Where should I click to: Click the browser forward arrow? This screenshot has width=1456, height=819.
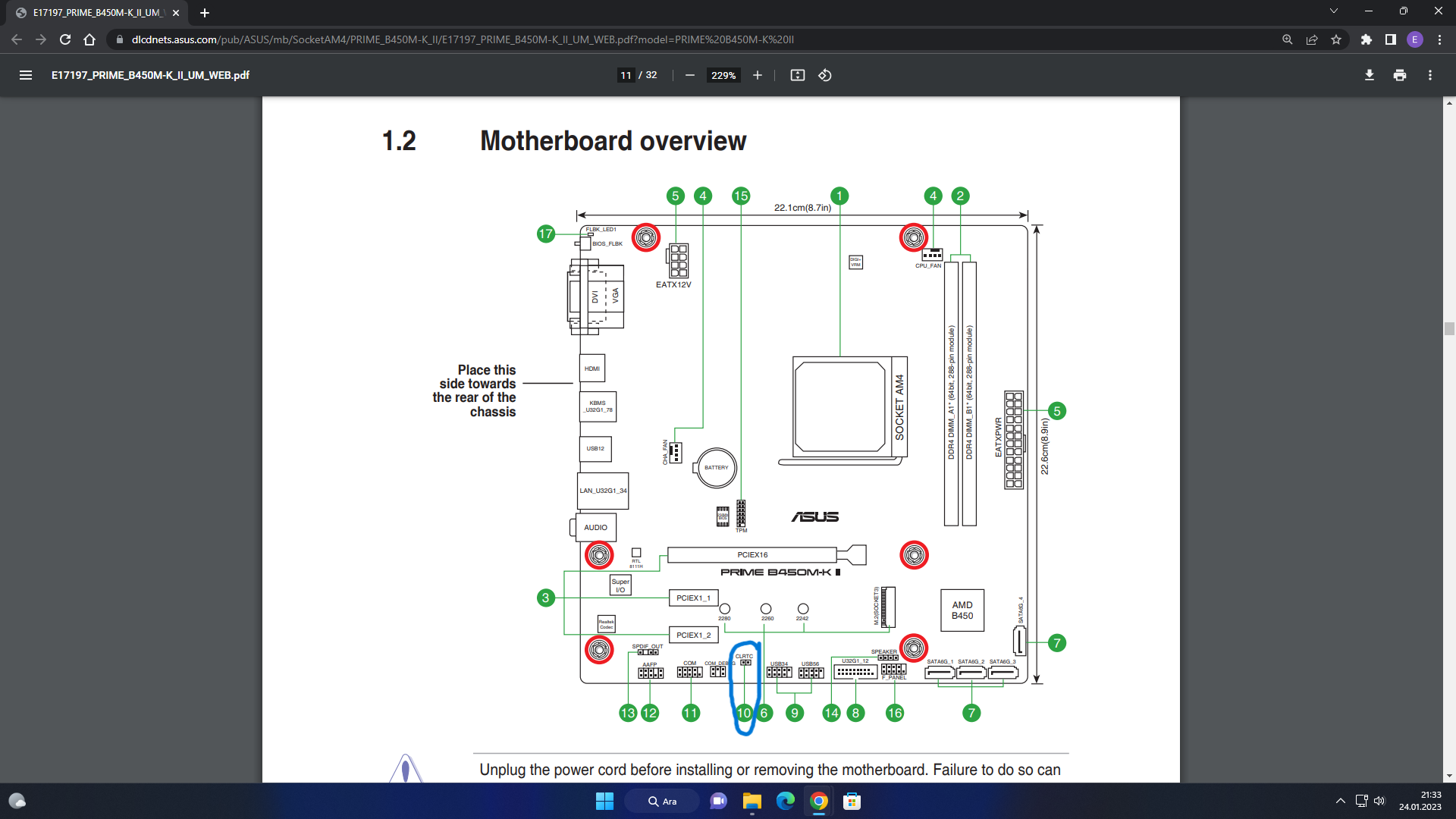41,39
